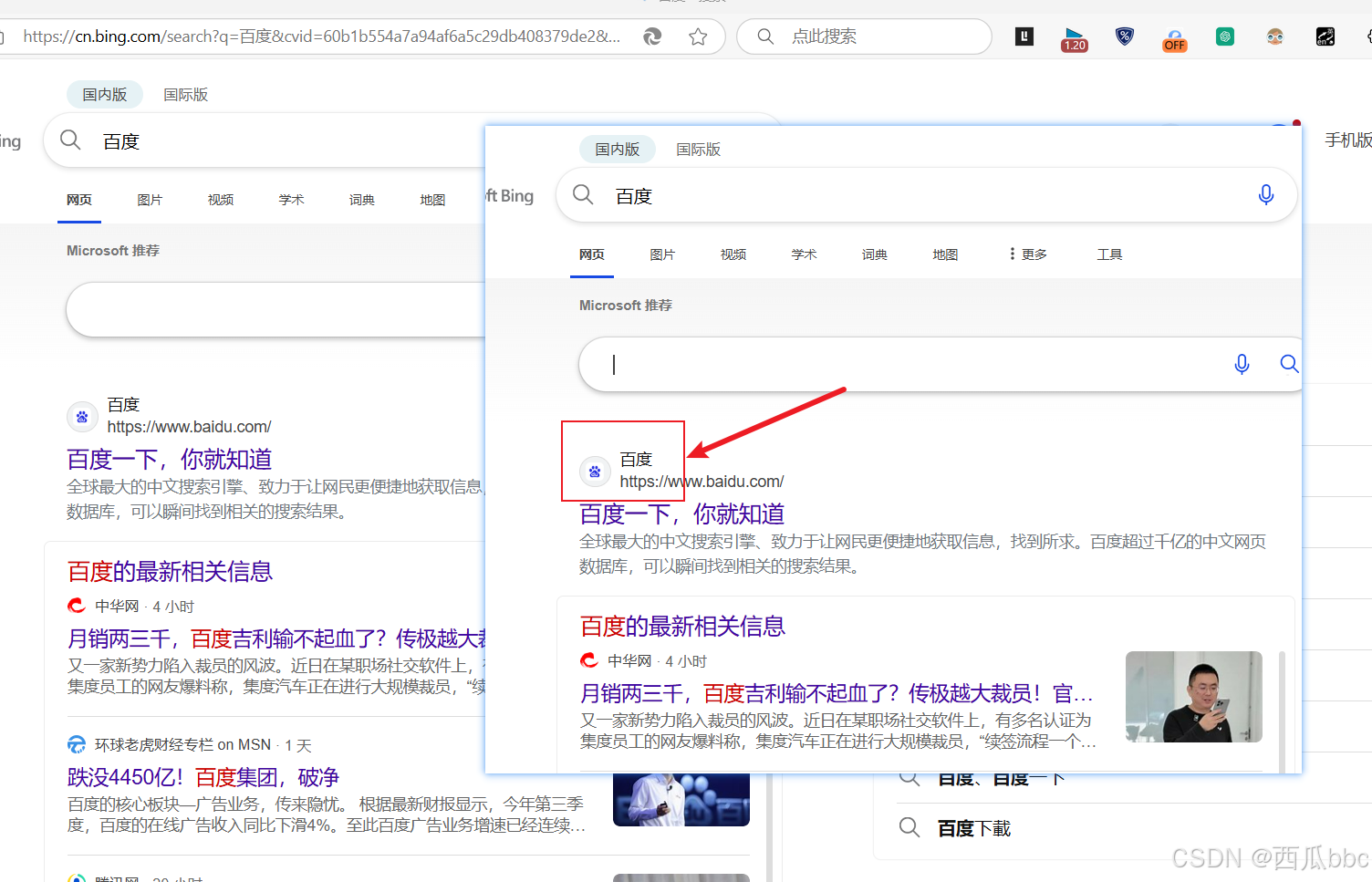Click https://www.baidu.com/ URL in background result

(189, 427)
